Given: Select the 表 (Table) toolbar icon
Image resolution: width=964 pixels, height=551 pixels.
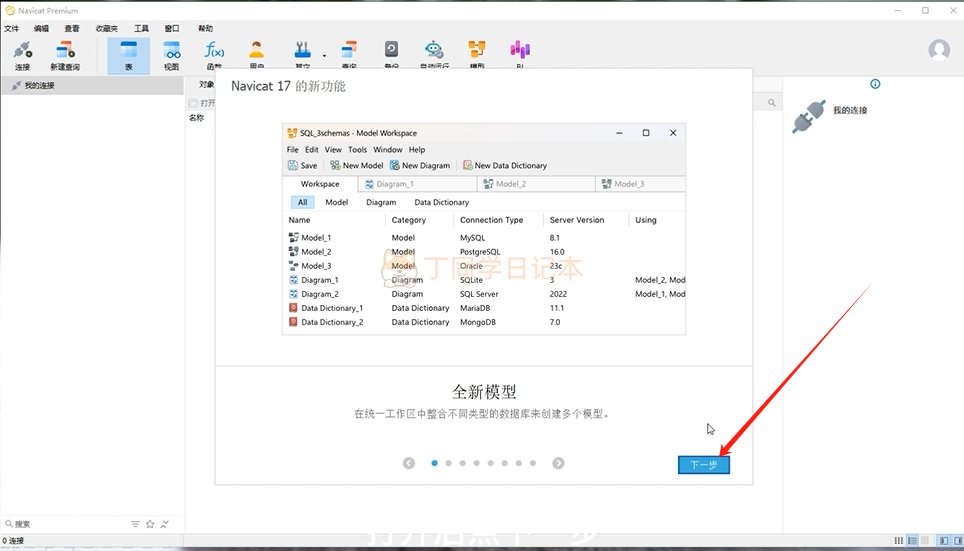Looking at the screenshot, I should click(x=128, y=54).
